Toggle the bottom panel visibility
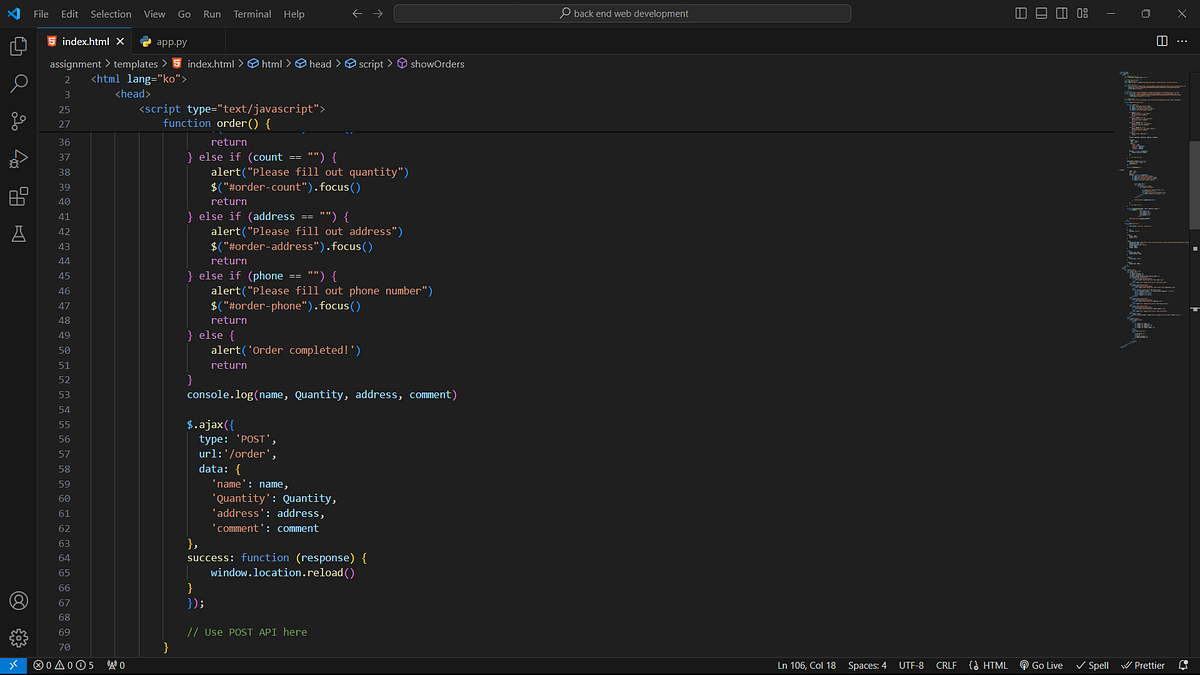 [x=1040, y=13]
